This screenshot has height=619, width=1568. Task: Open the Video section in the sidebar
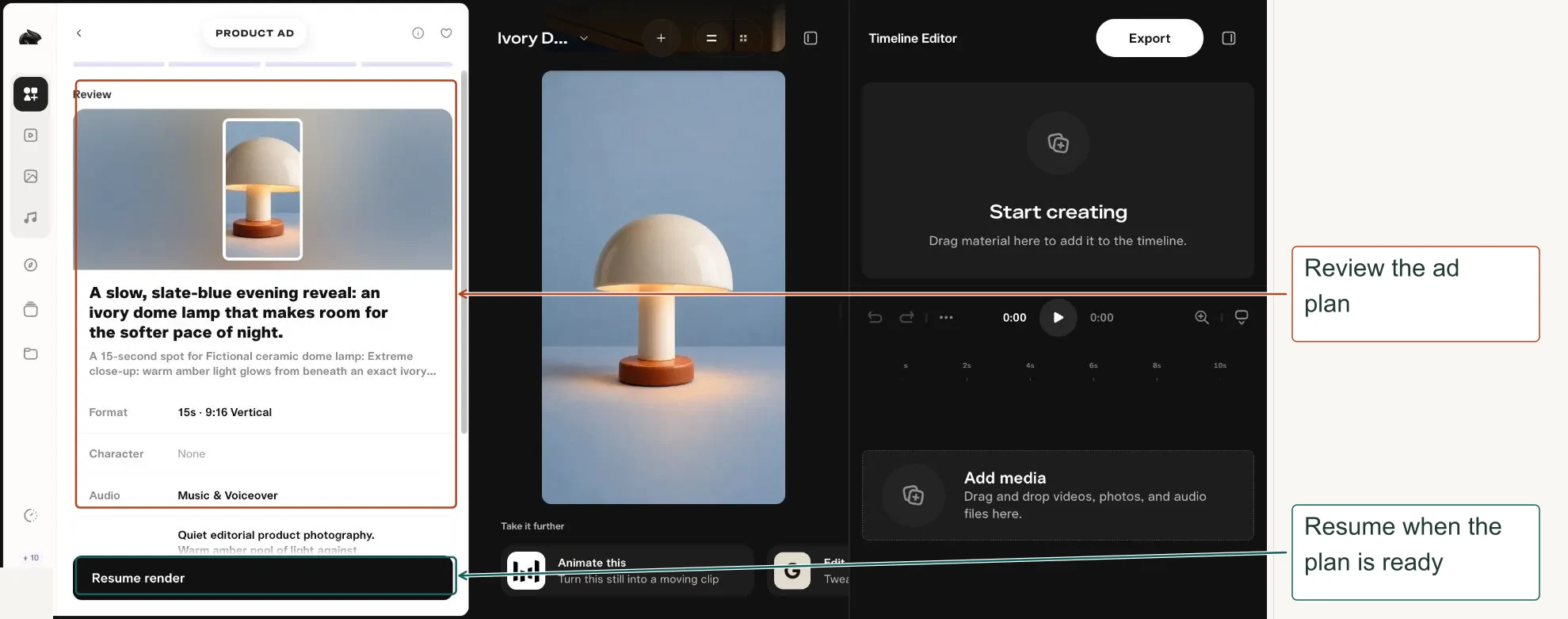tap(31, 136)
